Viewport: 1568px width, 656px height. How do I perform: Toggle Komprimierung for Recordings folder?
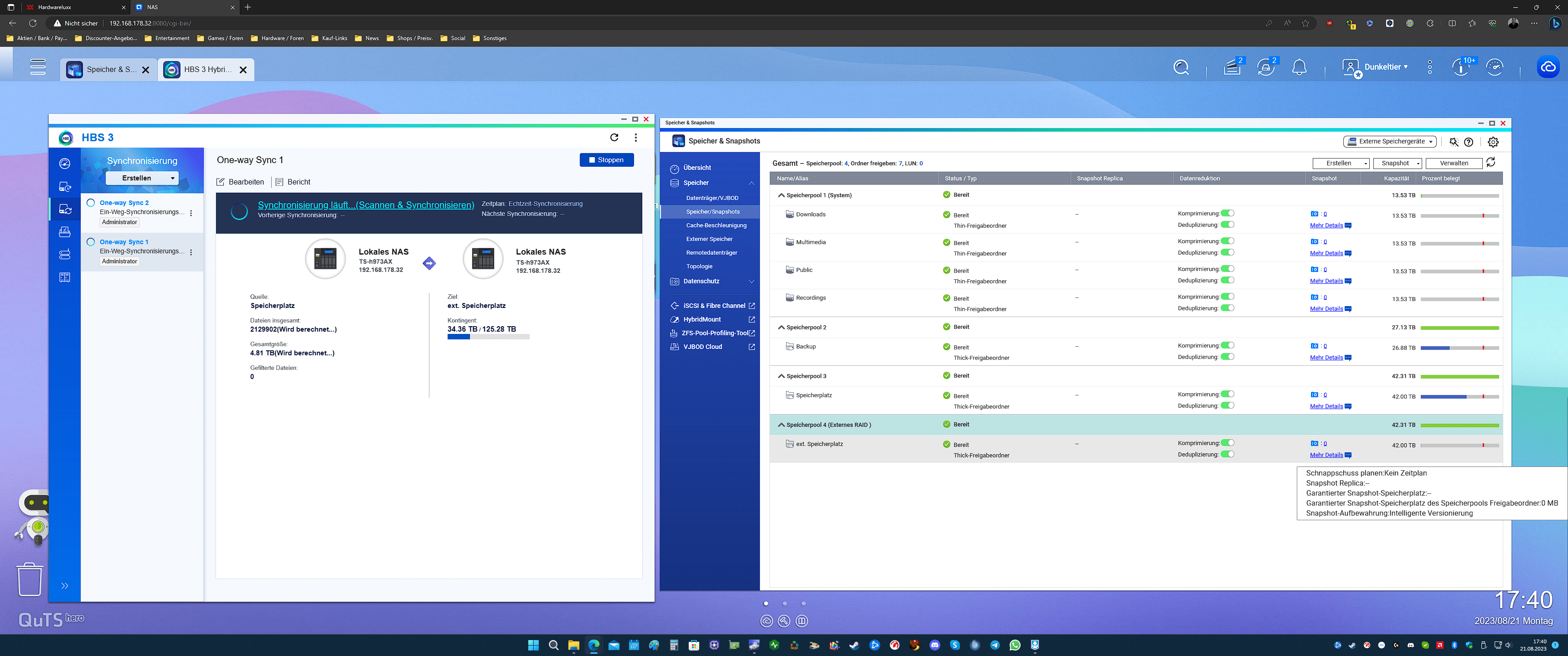tap(1228, 297)
